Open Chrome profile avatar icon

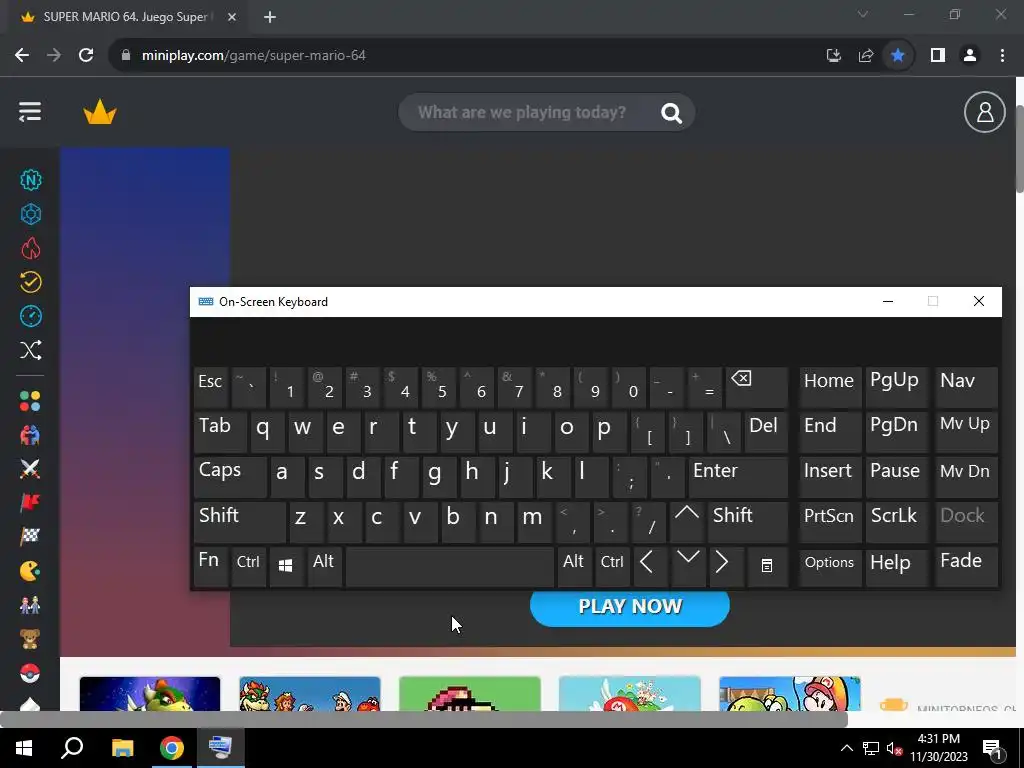point(970,56)
